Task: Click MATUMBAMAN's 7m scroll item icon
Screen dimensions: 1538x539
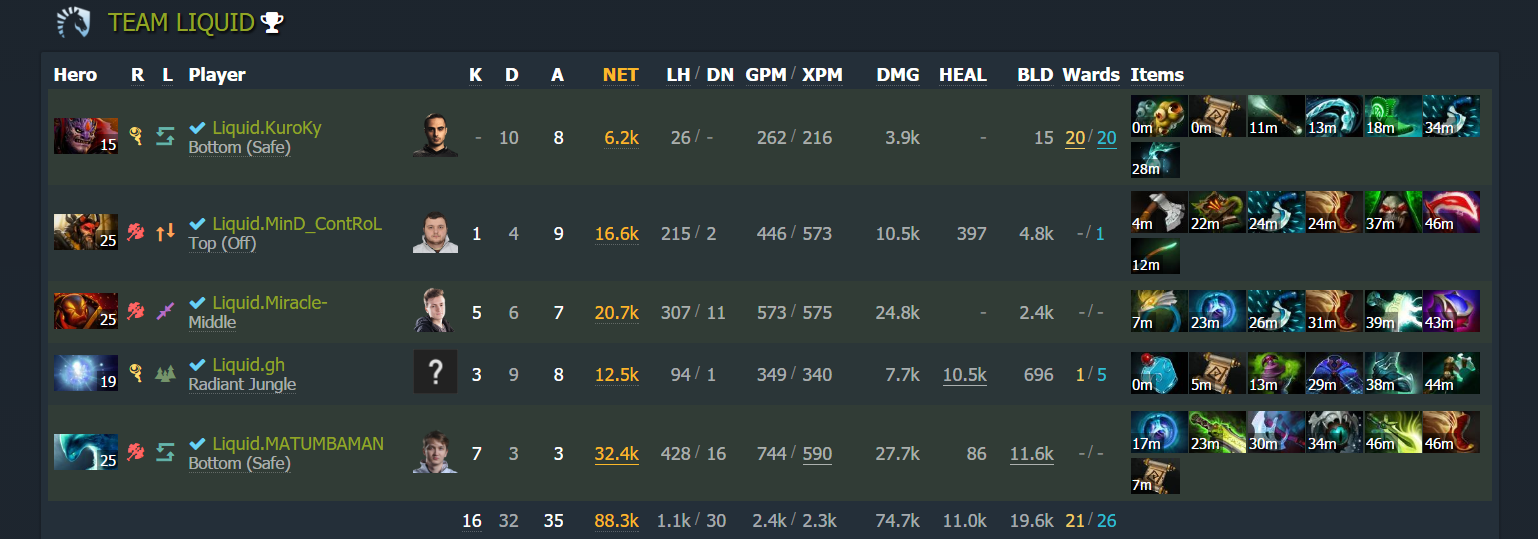Action: click(1155, 476)
